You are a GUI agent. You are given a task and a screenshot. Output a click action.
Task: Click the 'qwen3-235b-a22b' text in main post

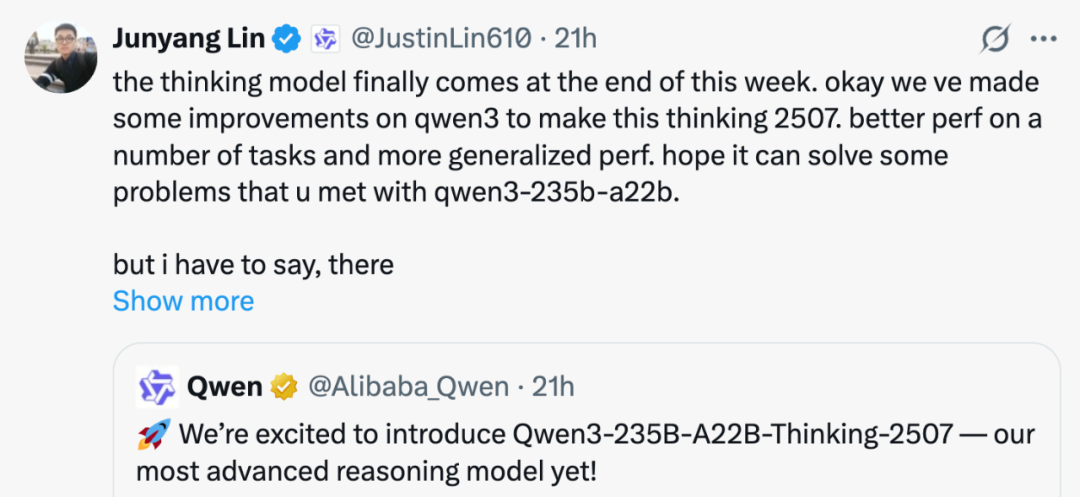click(x=556, y=193)
